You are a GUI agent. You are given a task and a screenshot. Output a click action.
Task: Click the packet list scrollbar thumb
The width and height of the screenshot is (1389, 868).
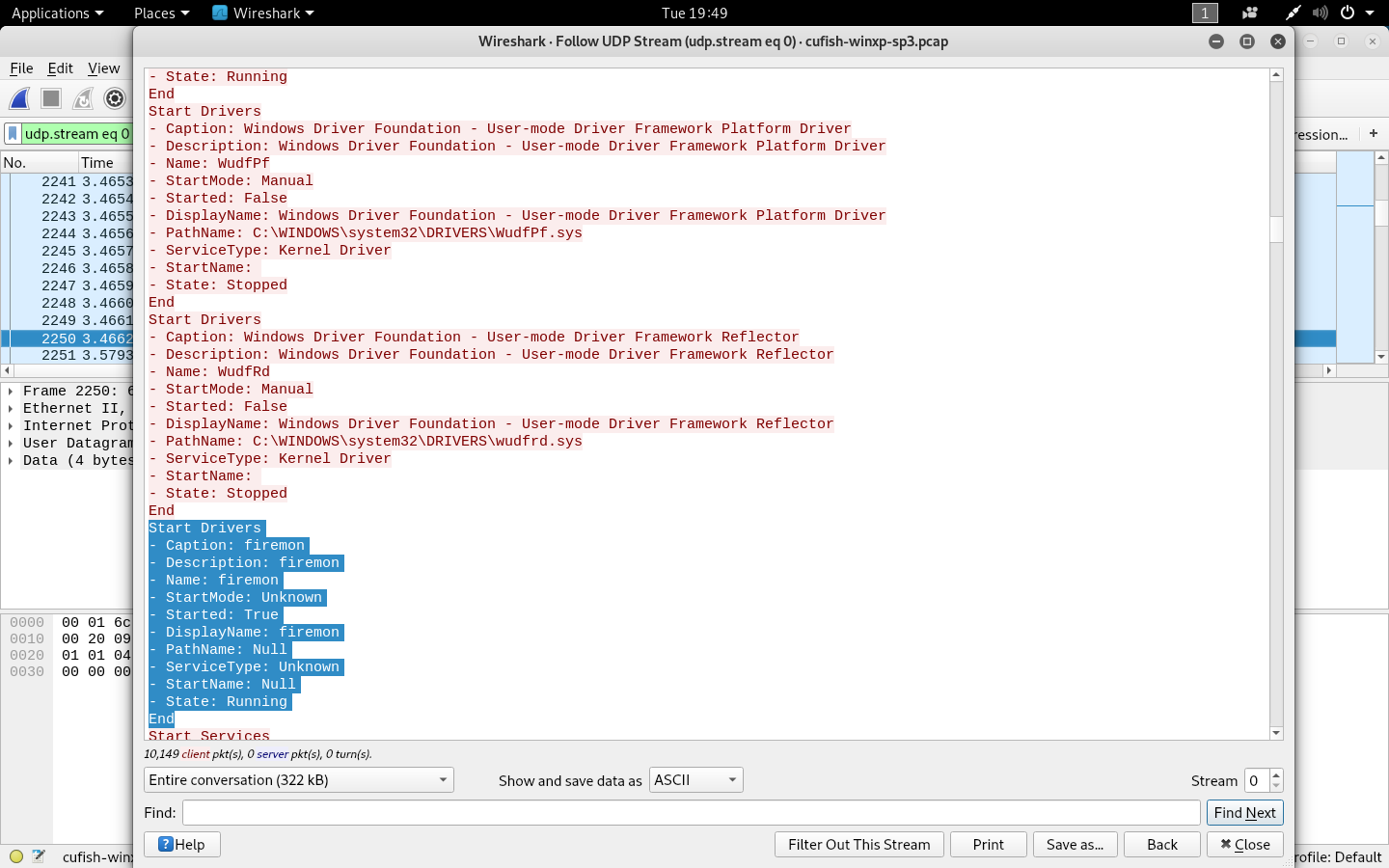pos(1381,212)
